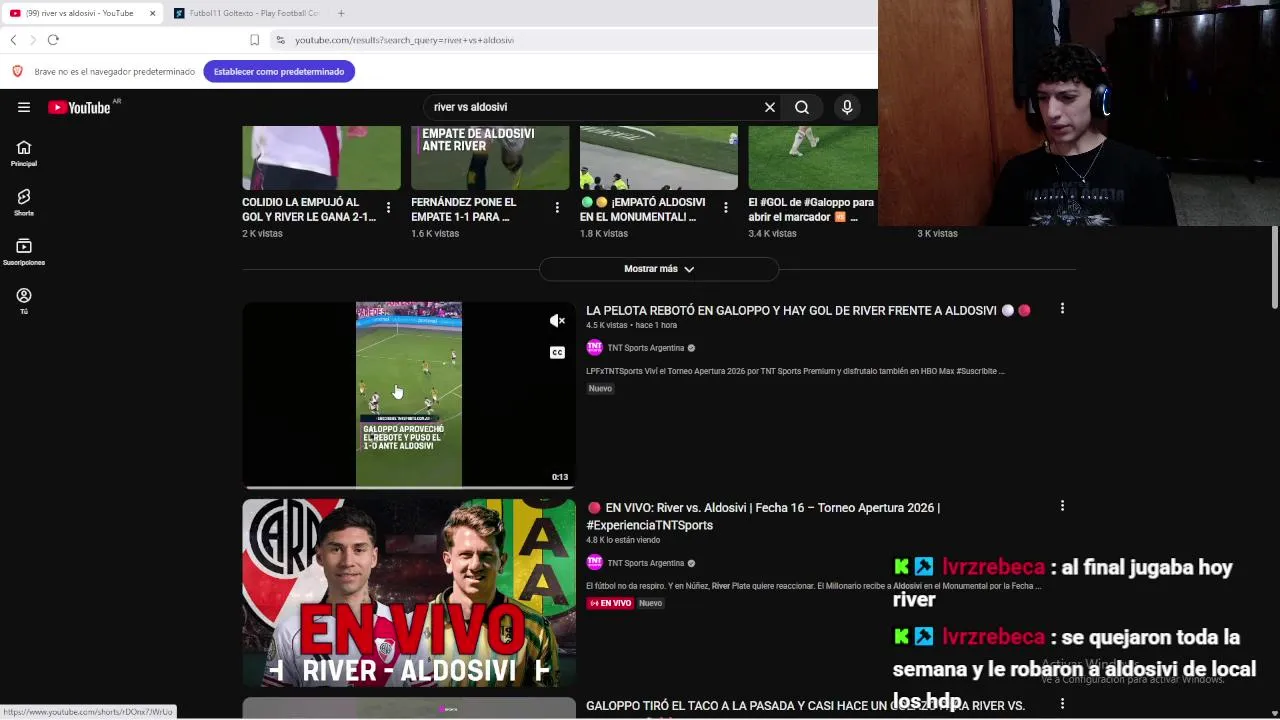Click TNT Sports avatar on Galoppo rebote video
Image resolution: width=1280 pixels, height=720 pixels.
(x=594, y=348)
